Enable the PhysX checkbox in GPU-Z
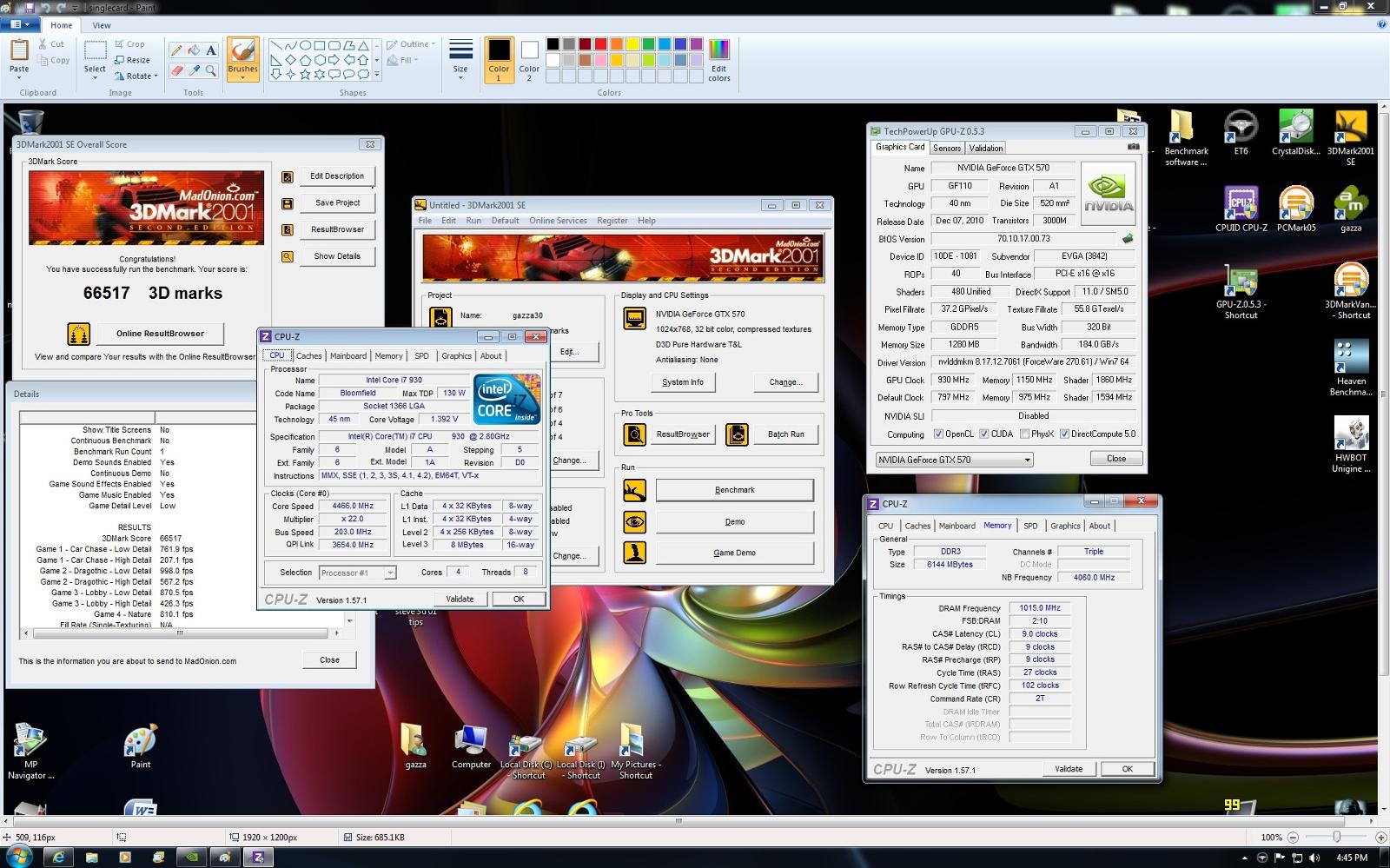 1024,434
